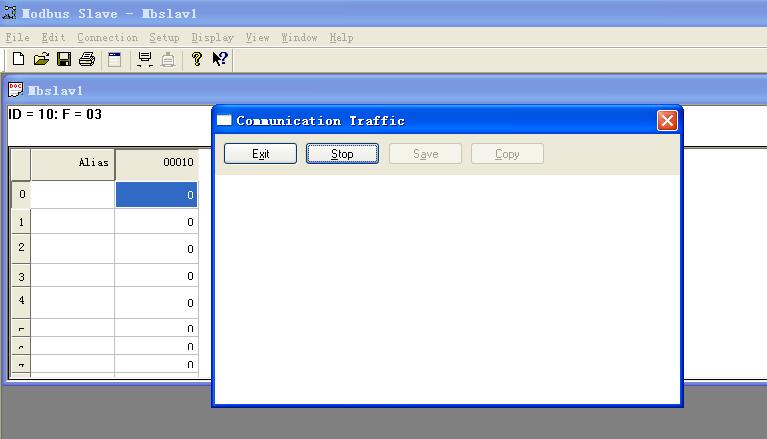Save using the floppy disk icon
The image size is (767, 439).
pos(64,59)
